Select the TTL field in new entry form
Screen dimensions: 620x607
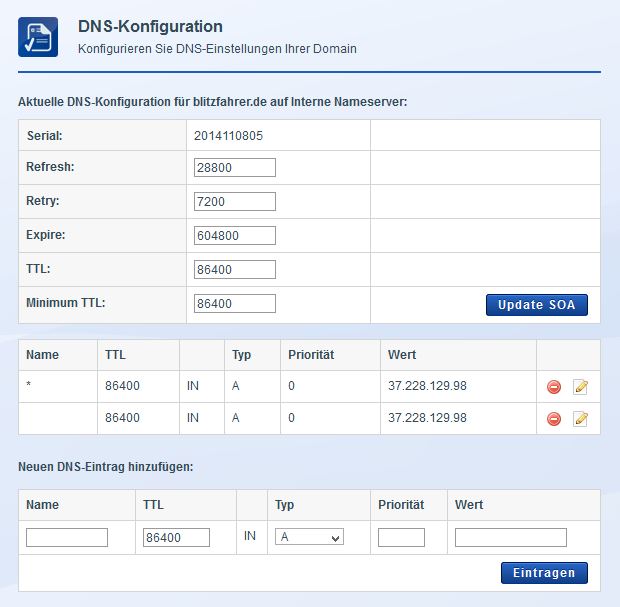click(x=176, y=538)
